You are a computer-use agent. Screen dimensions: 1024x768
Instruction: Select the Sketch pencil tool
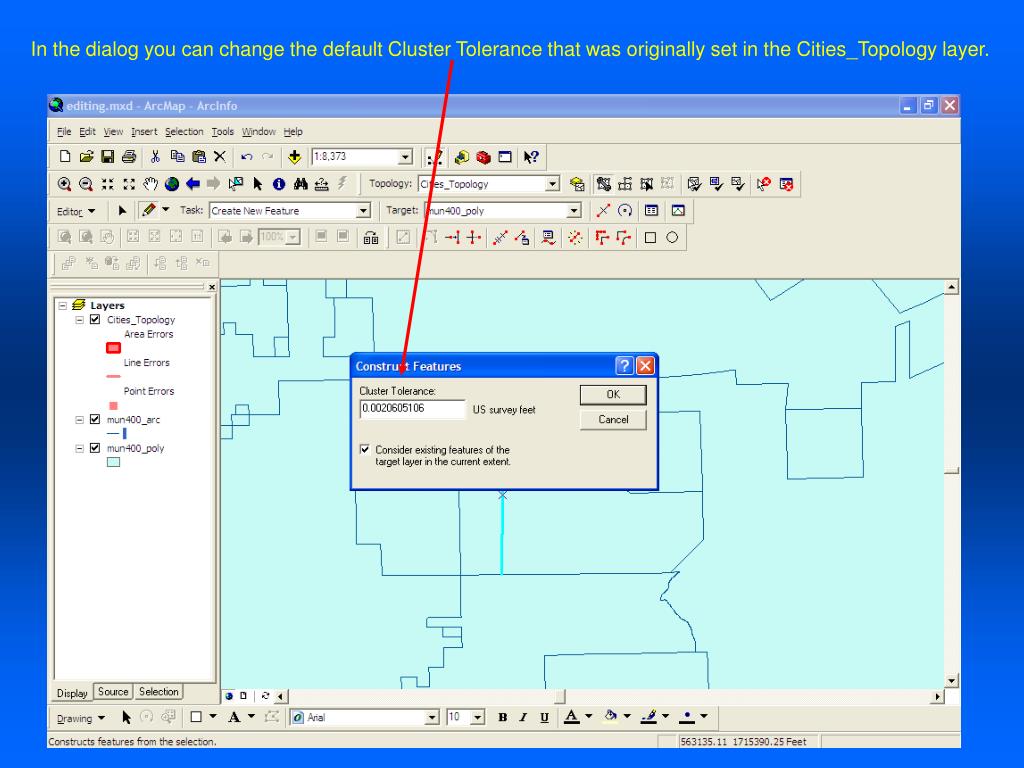point(149,210)
